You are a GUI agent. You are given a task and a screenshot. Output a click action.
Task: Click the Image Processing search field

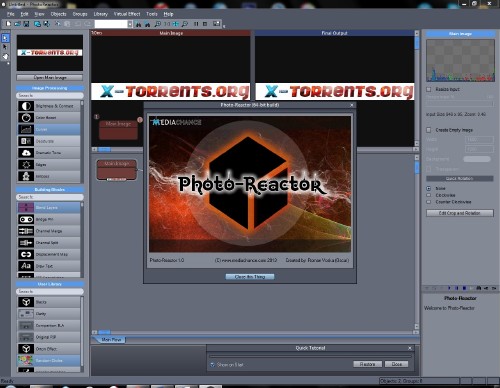(50, 96)
